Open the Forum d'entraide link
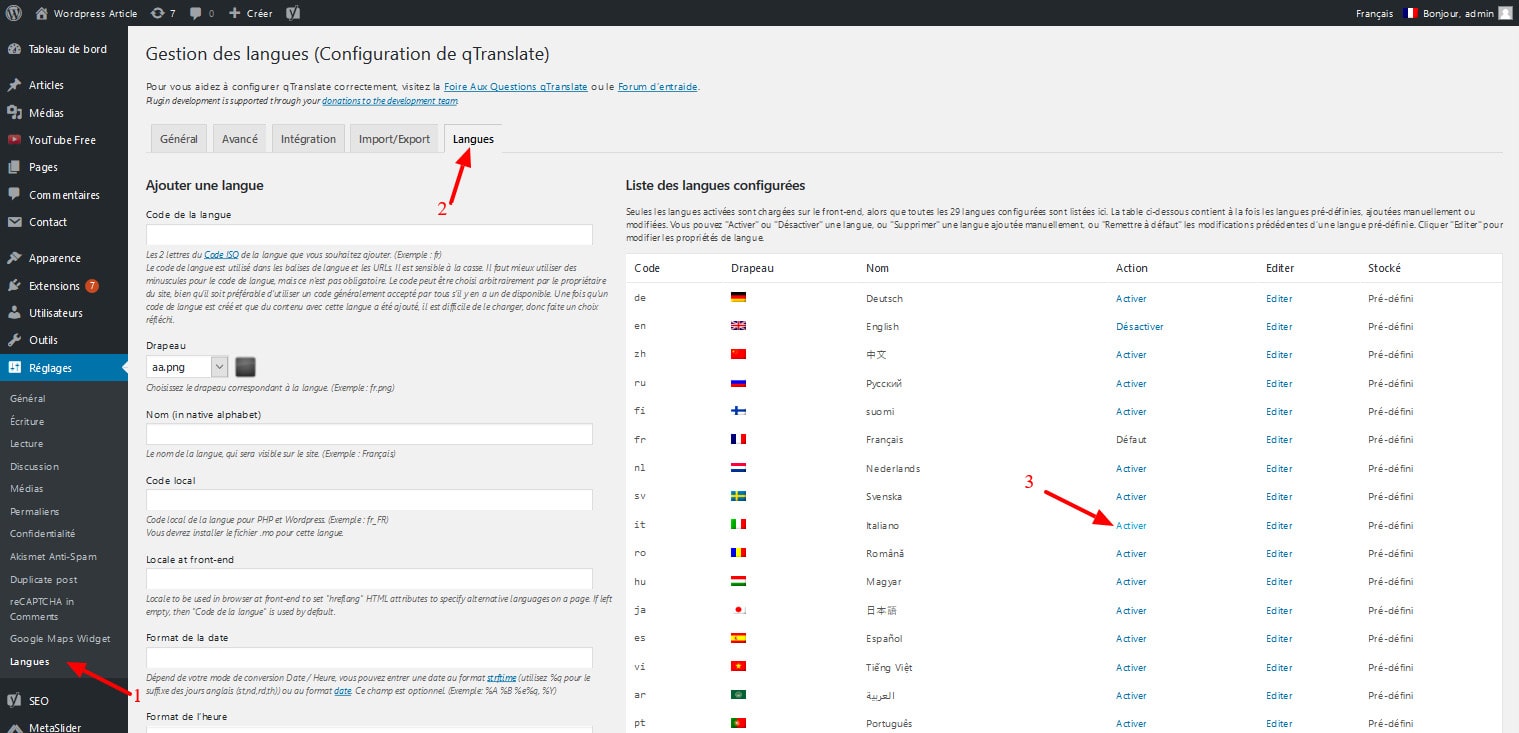The height and width of the screenshot is (733, 1519). 658,87
